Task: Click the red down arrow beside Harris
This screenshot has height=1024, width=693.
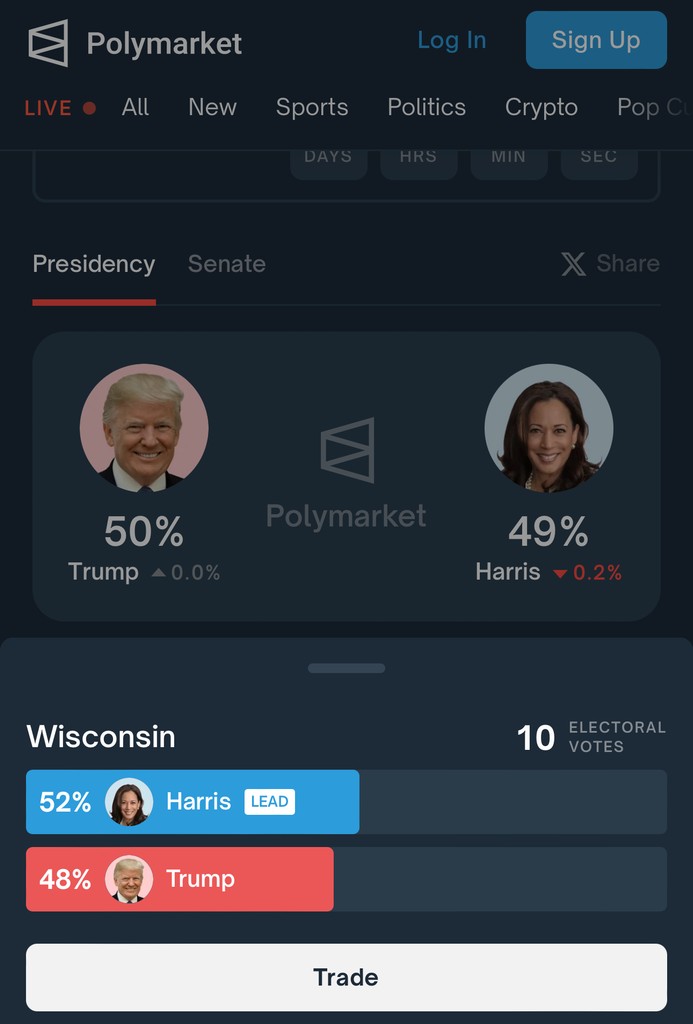Action: [x=560, y=574]
